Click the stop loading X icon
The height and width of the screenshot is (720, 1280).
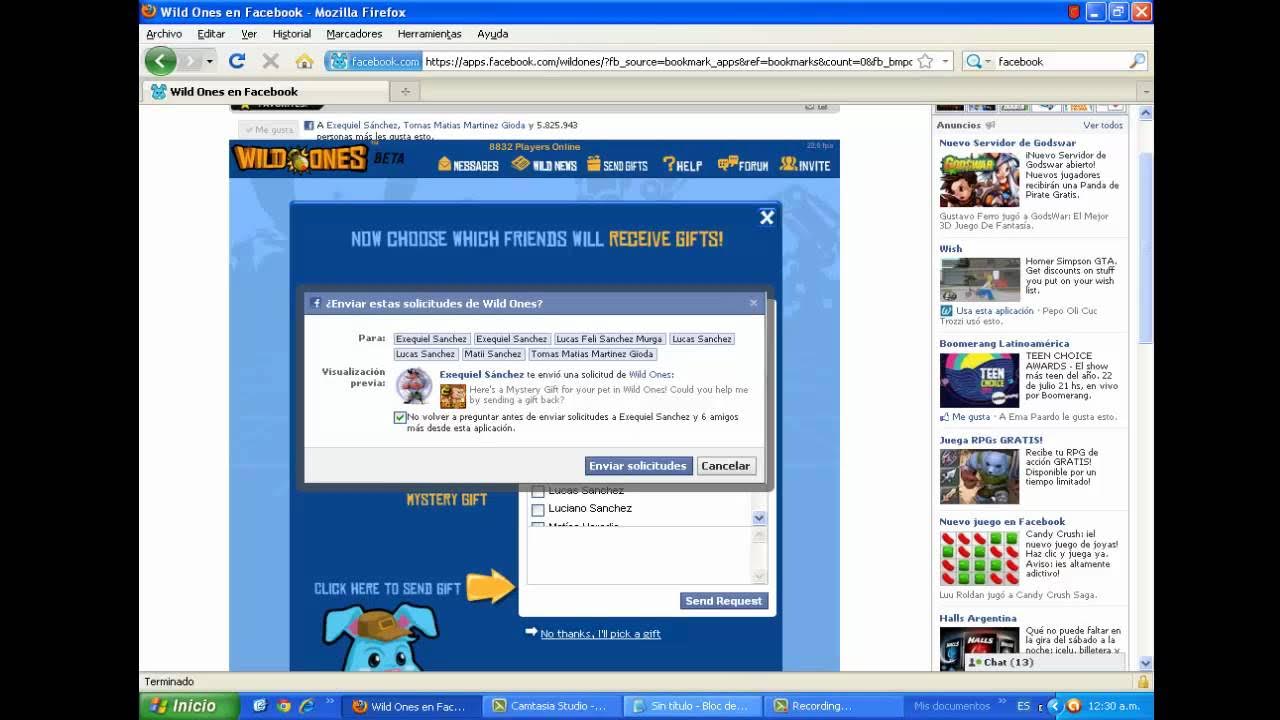tap(270, 61)
